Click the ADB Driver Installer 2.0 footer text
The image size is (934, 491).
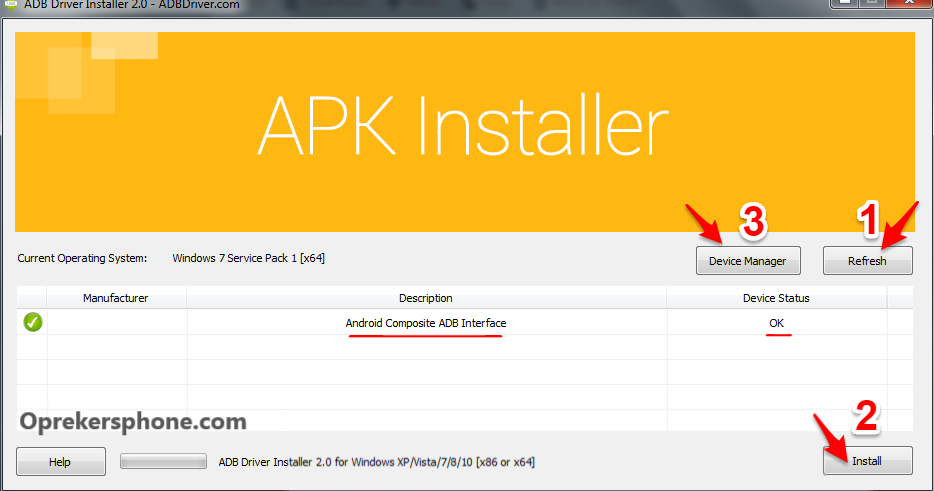pyautogui.click(x=376, y=462)
